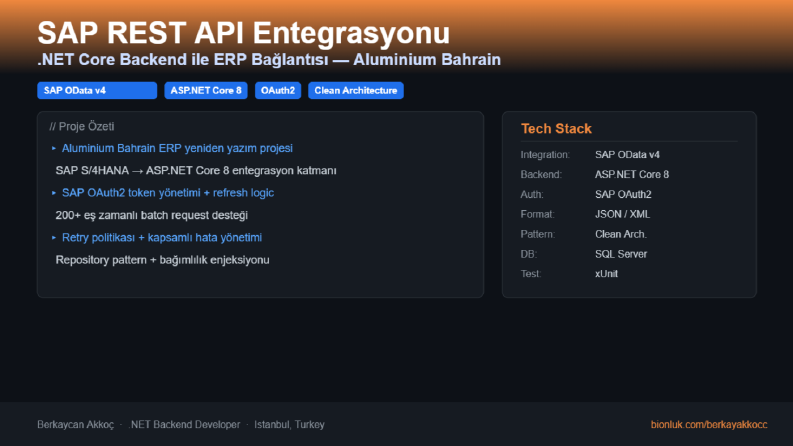Click the DB: label
This screenshot has height=446, width=793.
click(x=528, y=254)
